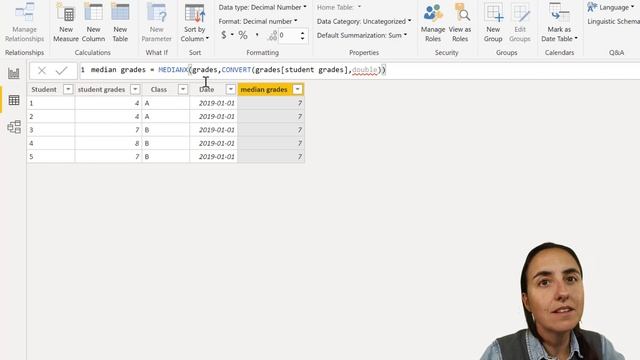This screenshot has width=640, height=360.
Task: Select the Student column header
Action: tap(44, 89)
